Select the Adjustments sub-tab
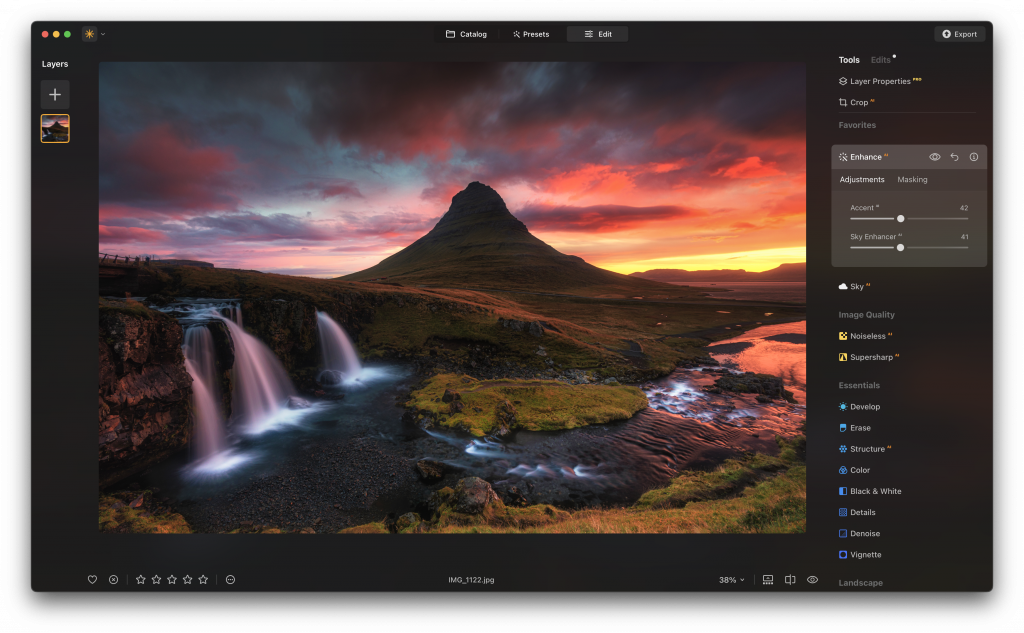 (862, 180)
